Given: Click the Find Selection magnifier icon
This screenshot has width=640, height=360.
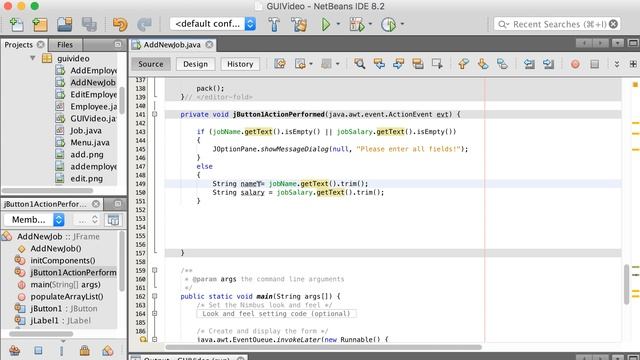Looking at the screenshot, I should 359,64.
